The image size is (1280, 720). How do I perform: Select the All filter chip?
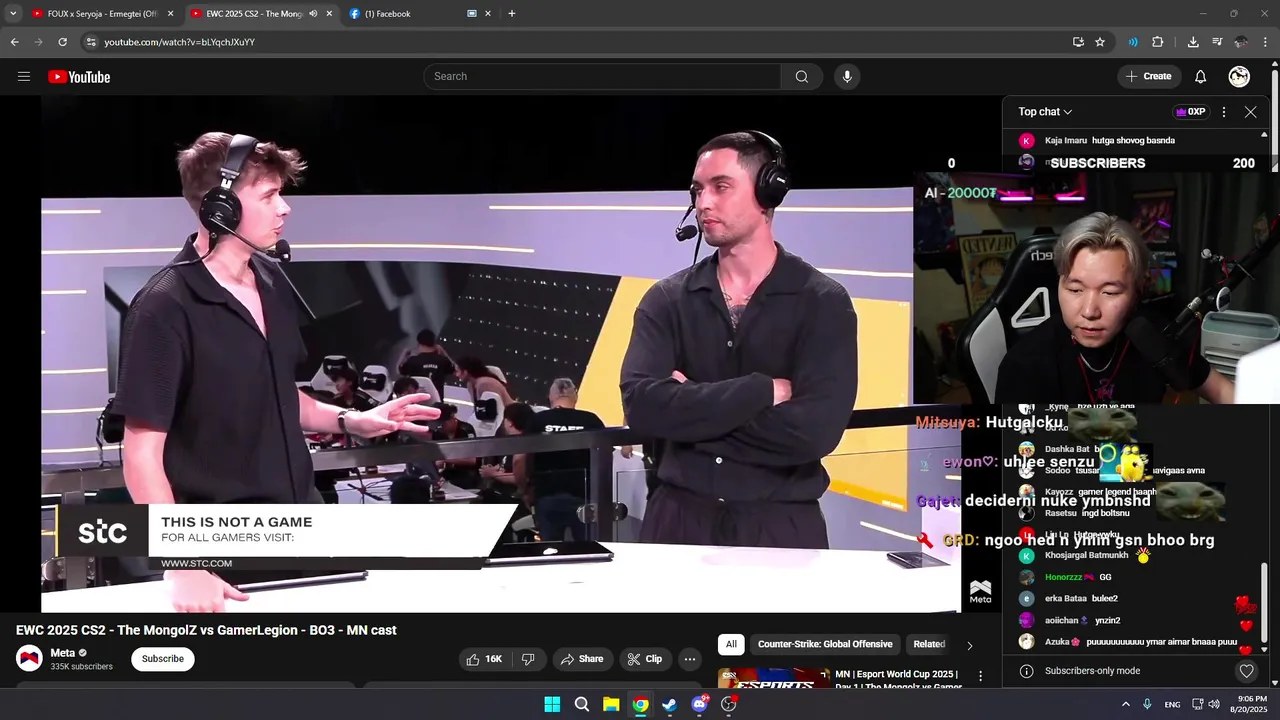[731, 644]
